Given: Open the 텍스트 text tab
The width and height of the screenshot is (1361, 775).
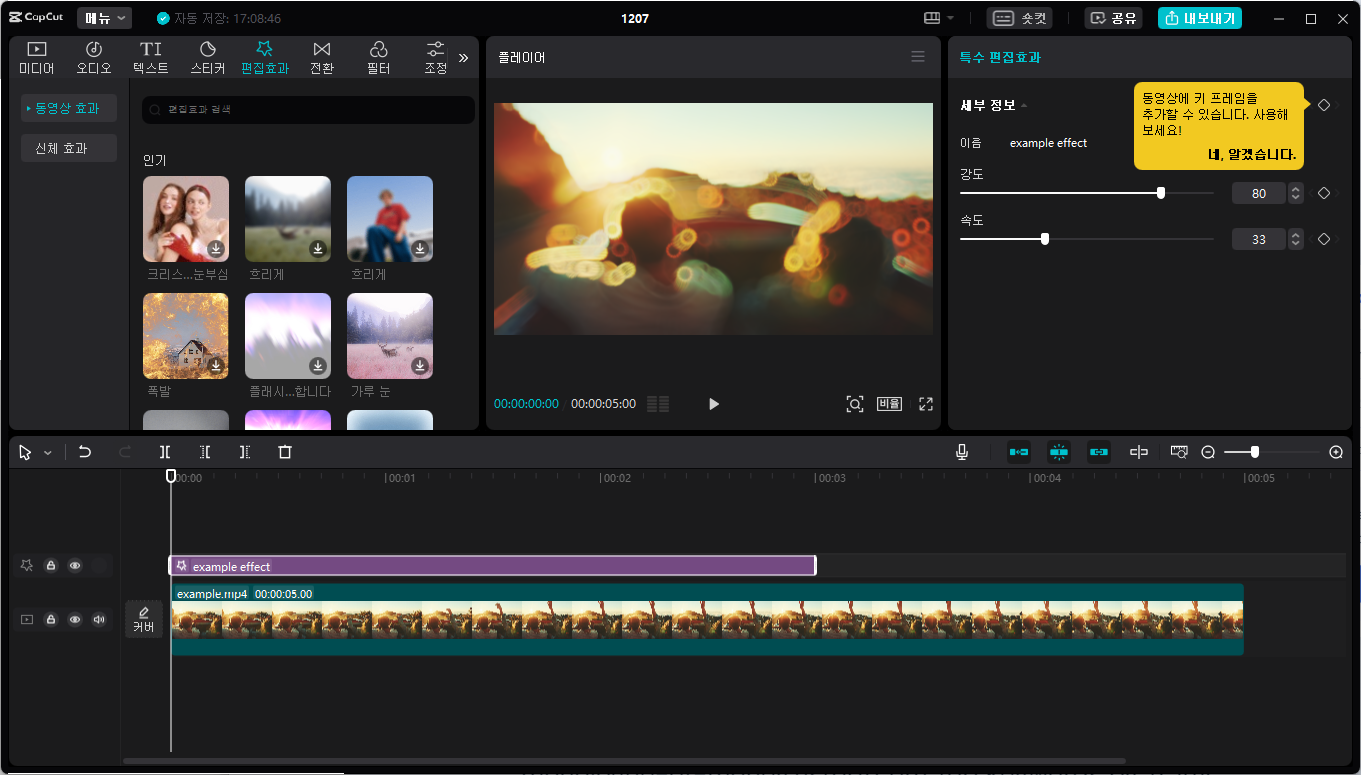Looking at the screenshot, I should point(151,58).
